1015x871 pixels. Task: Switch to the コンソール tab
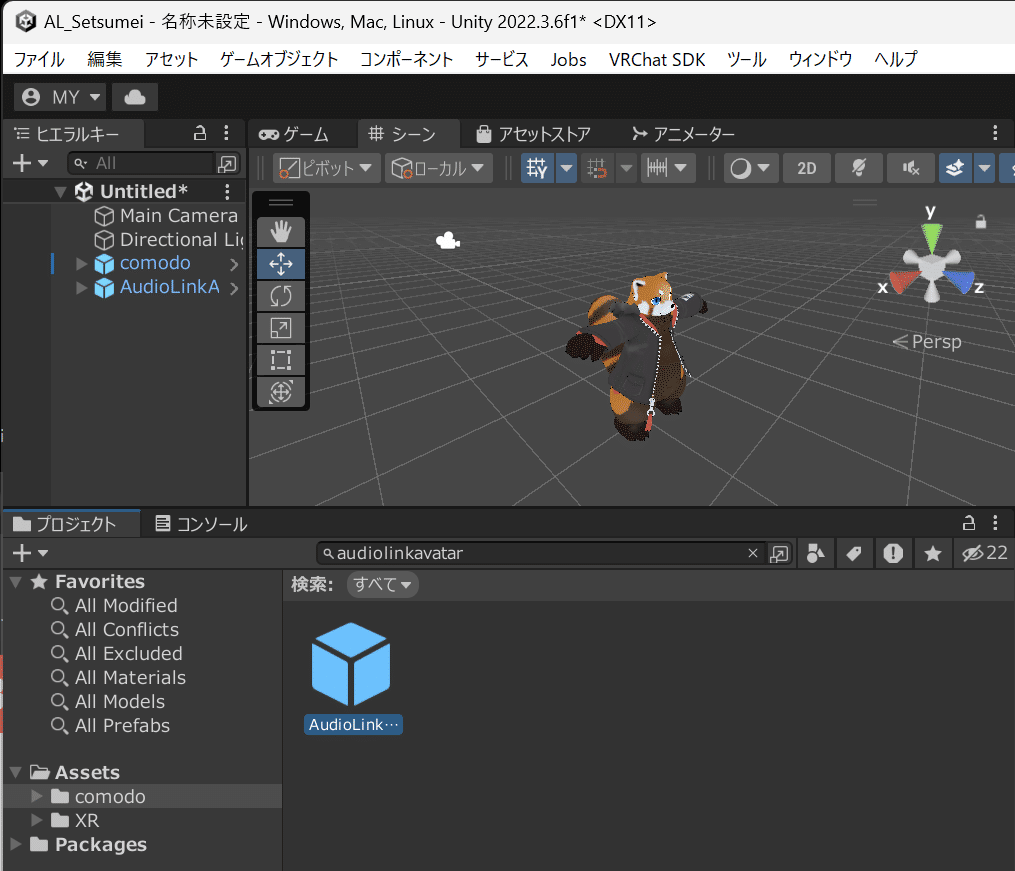(x=201, y=524)
